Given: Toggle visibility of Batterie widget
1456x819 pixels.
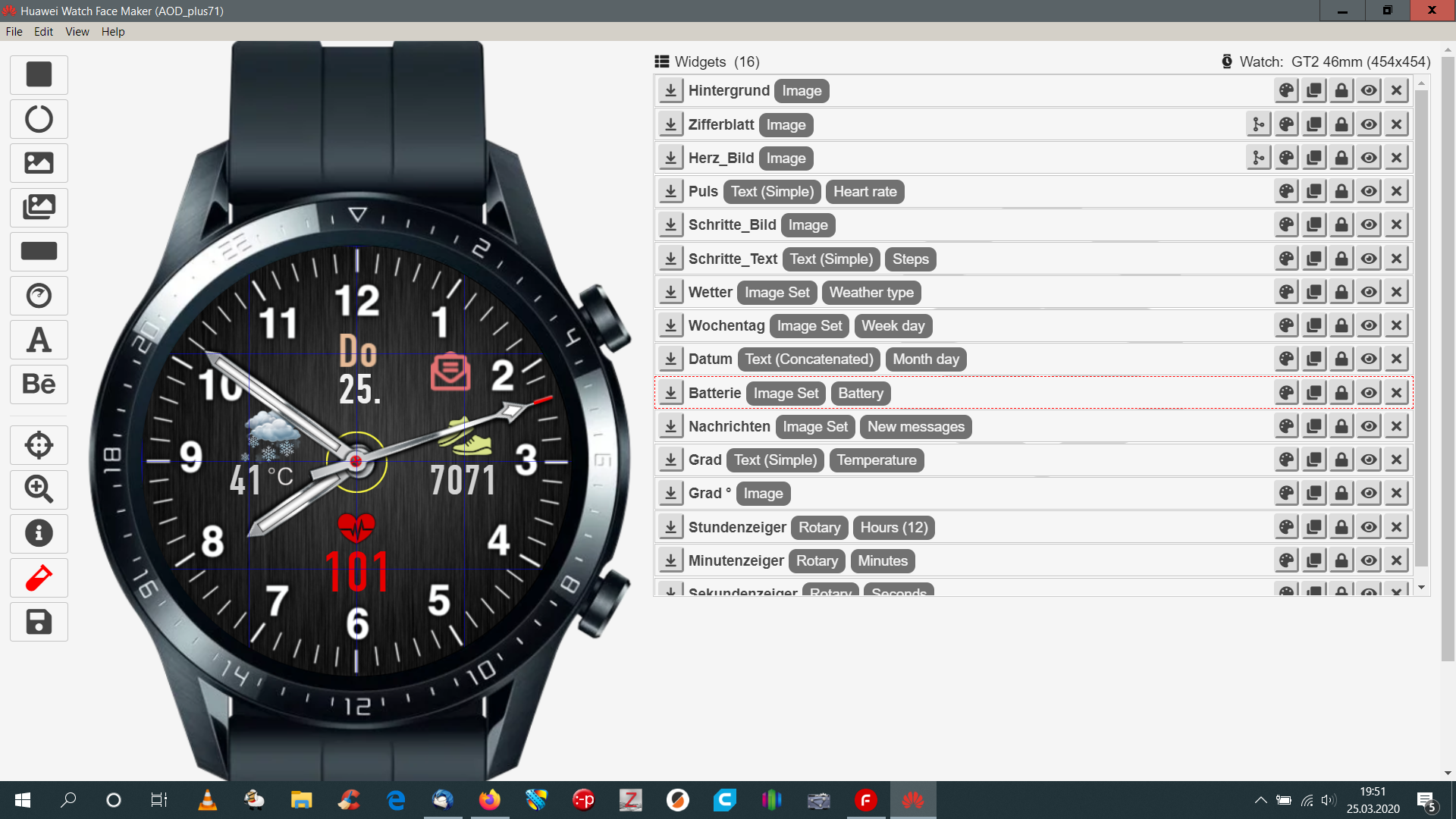Looking at the screenshot, I should 1369,393.
